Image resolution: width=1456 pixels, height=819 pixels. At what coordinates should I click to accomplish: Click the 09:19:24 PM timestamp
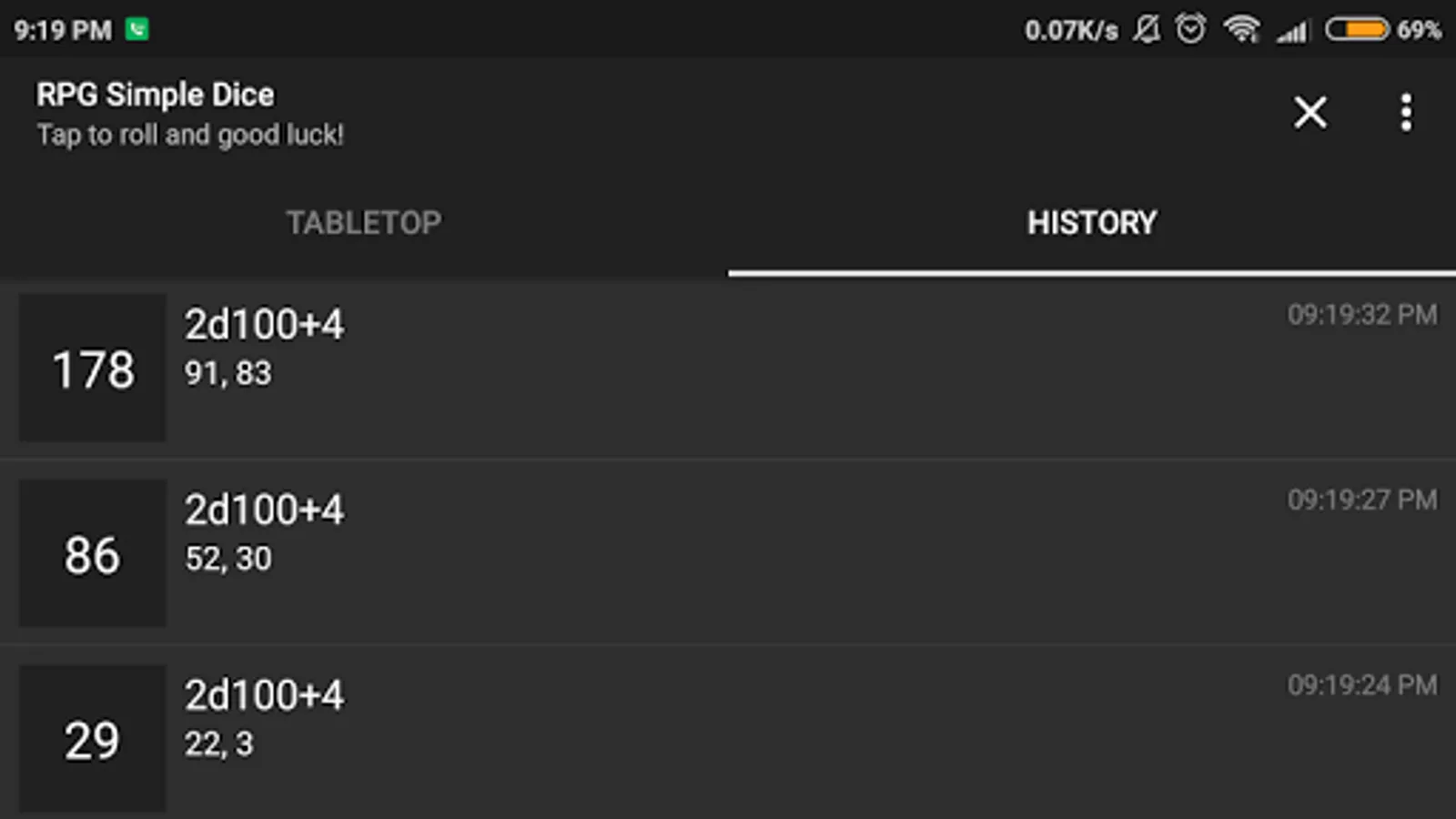point(1361,685)
